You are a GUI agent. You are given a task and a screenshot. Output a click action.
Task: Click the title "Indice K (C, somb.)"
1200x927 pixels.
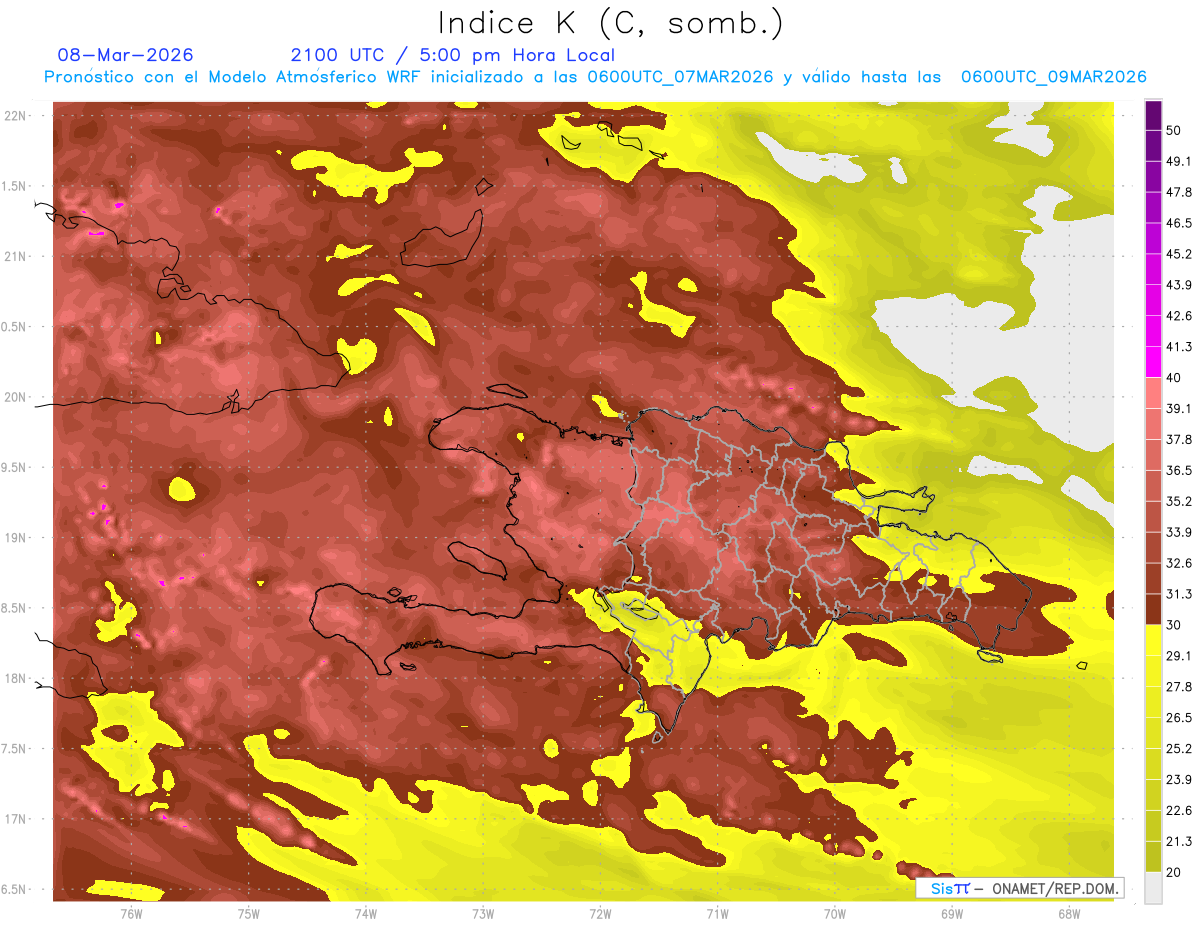(x=610, y=23)
